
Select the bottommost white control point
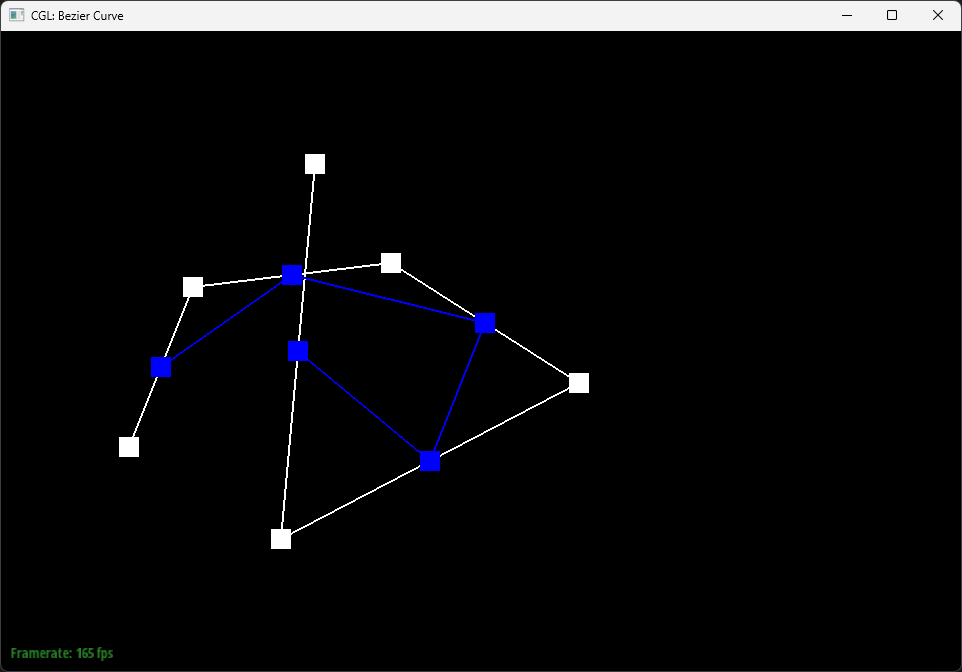click(281, 539)
